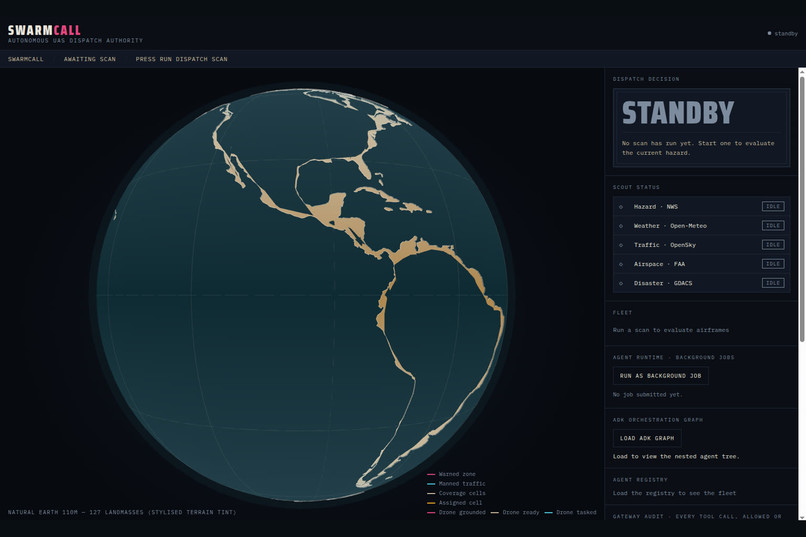Click the SWARMCALL logo in the header
The width and height of the screenshot is (806, 537).
[x=44, y=30]
